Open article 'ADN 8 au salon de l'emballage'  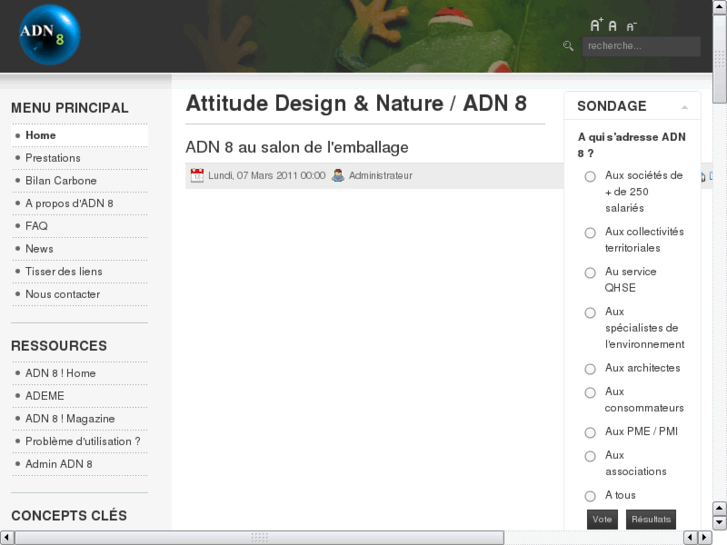297,147
